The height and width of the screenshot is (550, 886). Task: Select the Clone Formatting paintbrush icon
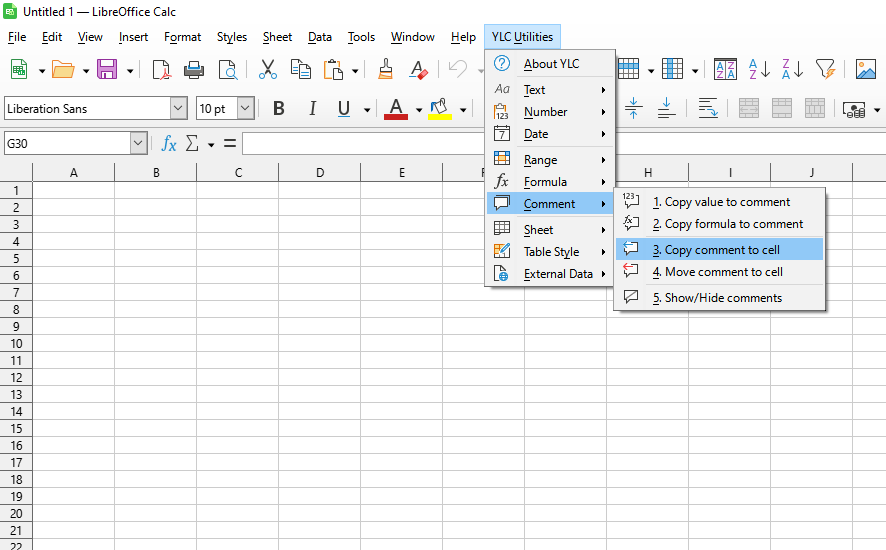385,69
